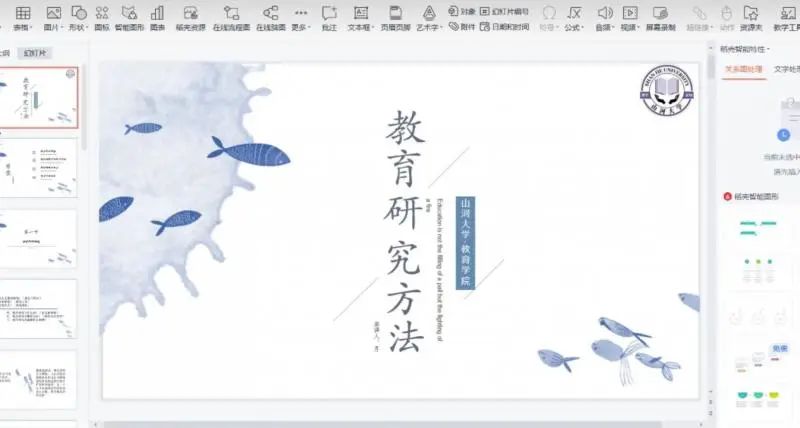800x428 pixels.
Task: Select the university logo on the slide
Action: pyautogui.click(x=666, y=90)
